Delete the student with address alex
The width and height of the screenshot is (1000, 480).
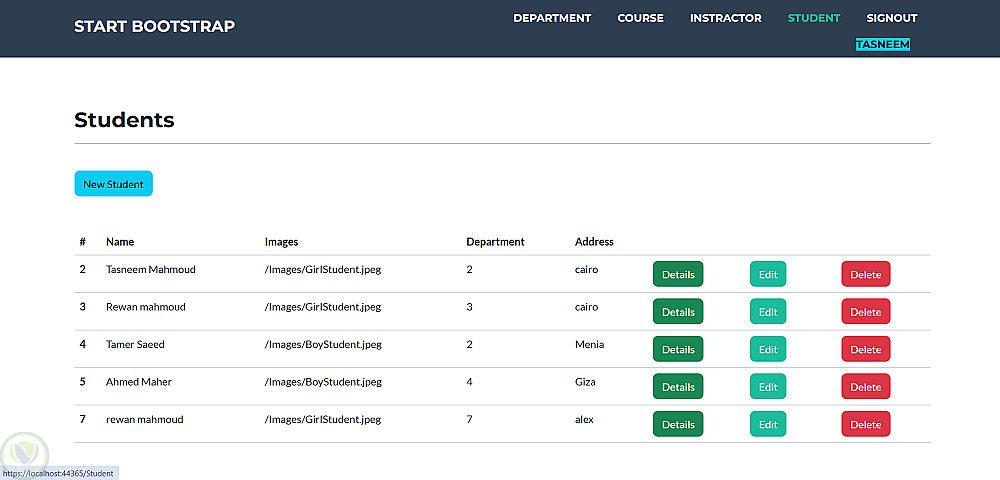coord(865,425)
